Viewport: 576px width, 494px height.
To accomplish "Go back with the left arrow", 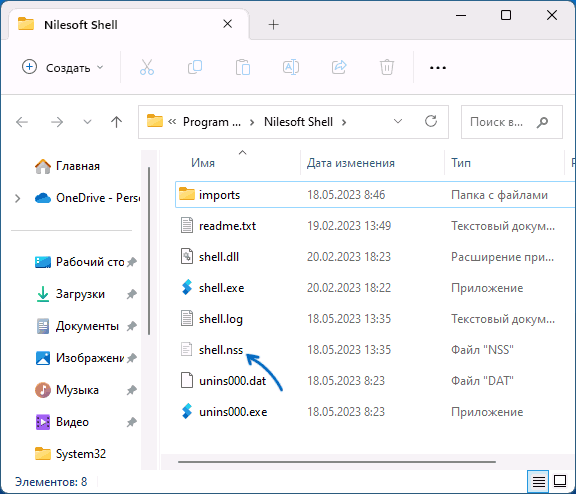I will [x=22, y=122].
